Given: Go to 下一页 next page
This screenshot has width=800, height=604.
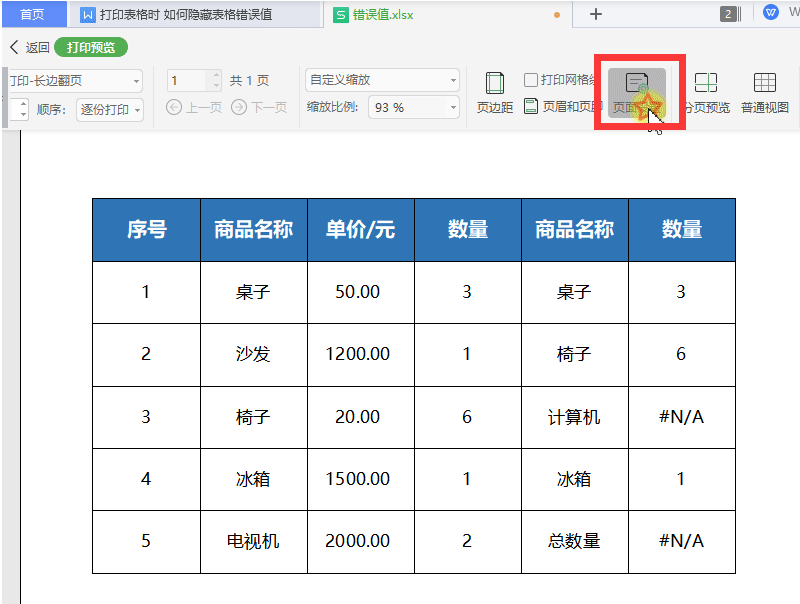Looking at the screenshot, I should (260, 107).
